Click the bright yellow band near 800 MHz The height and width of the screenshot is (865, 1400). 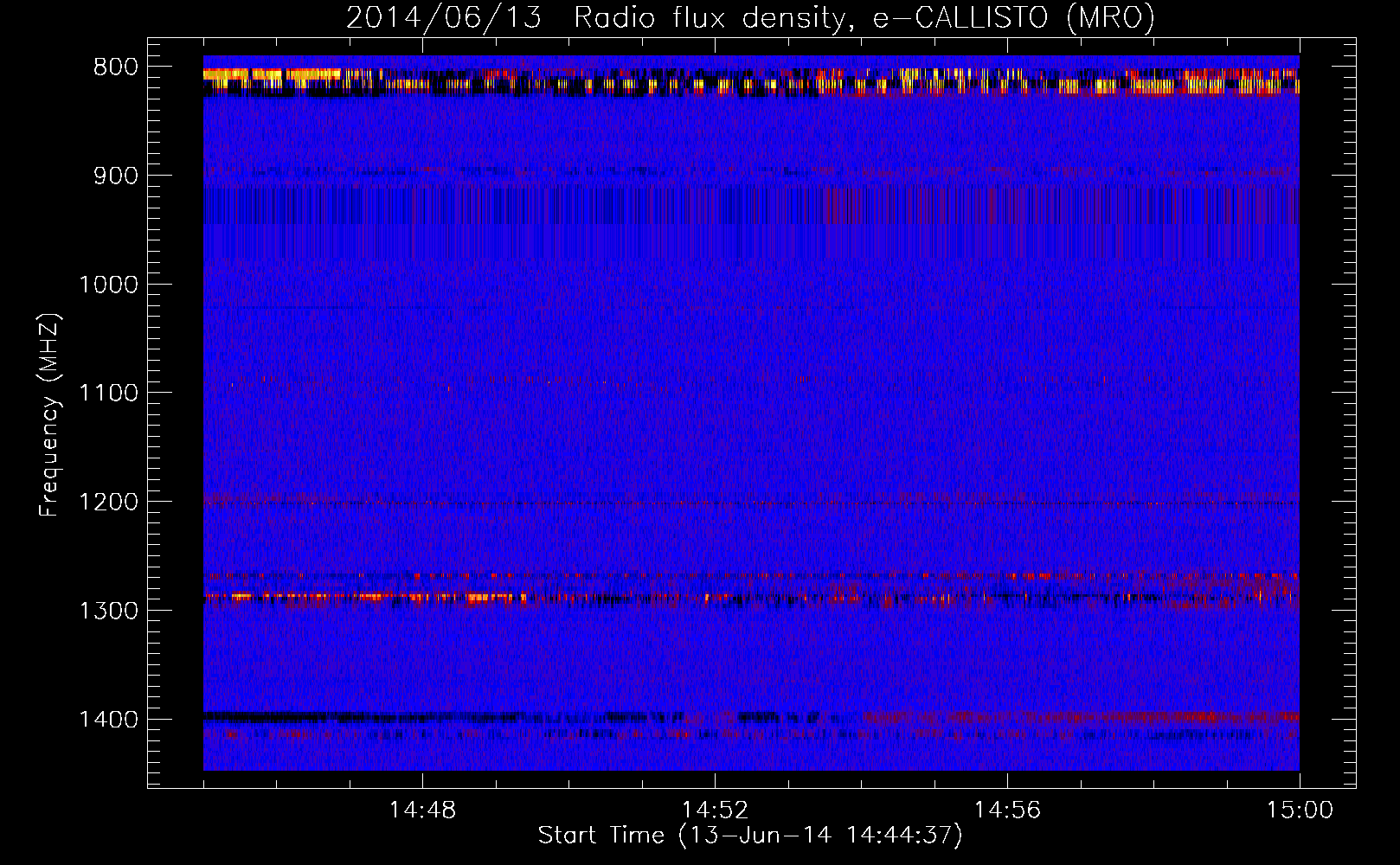click(x=273, y=75)
